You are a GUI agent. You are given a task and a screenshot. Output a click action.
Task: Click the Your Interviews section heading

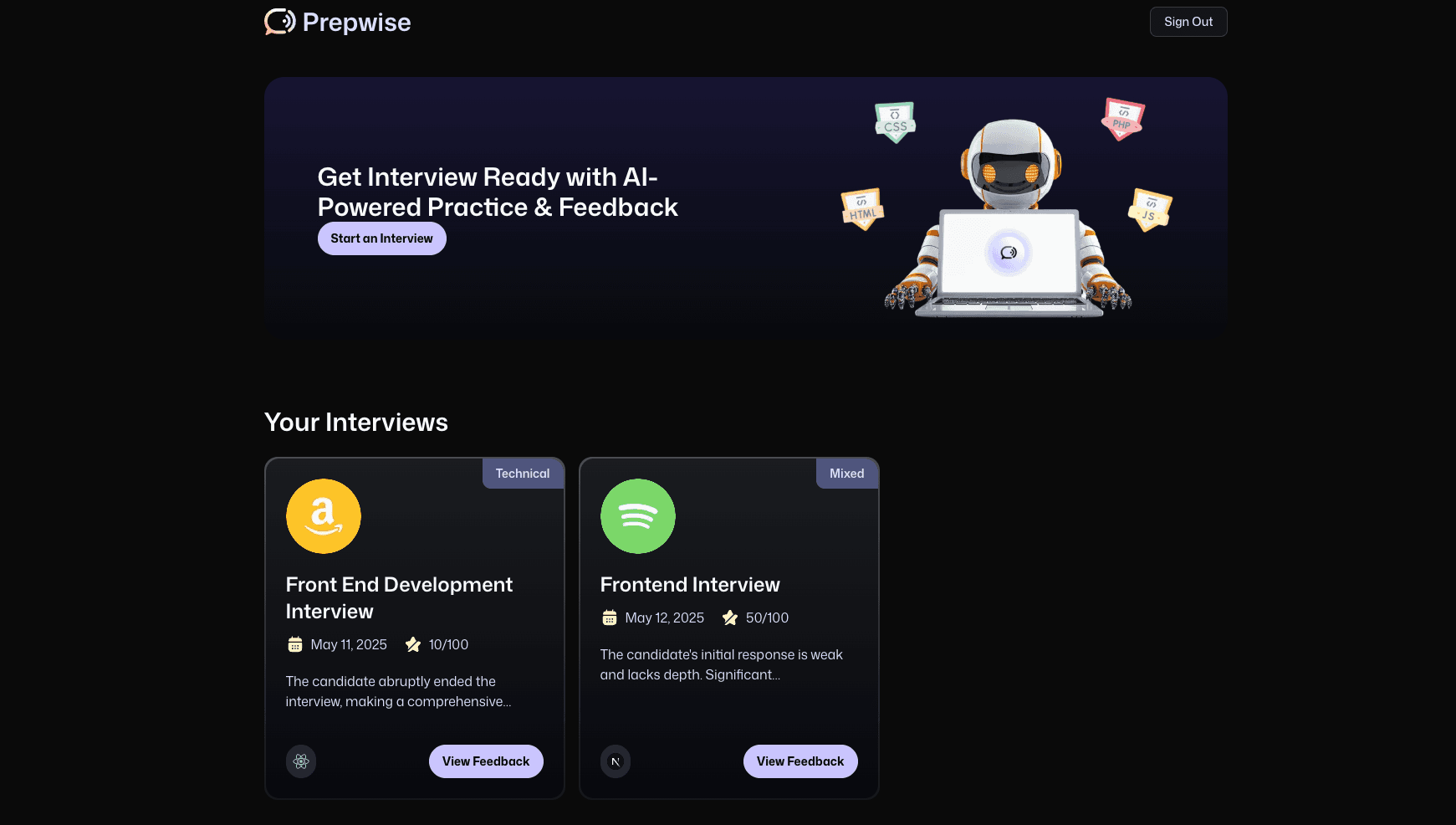tap(355, 423)
